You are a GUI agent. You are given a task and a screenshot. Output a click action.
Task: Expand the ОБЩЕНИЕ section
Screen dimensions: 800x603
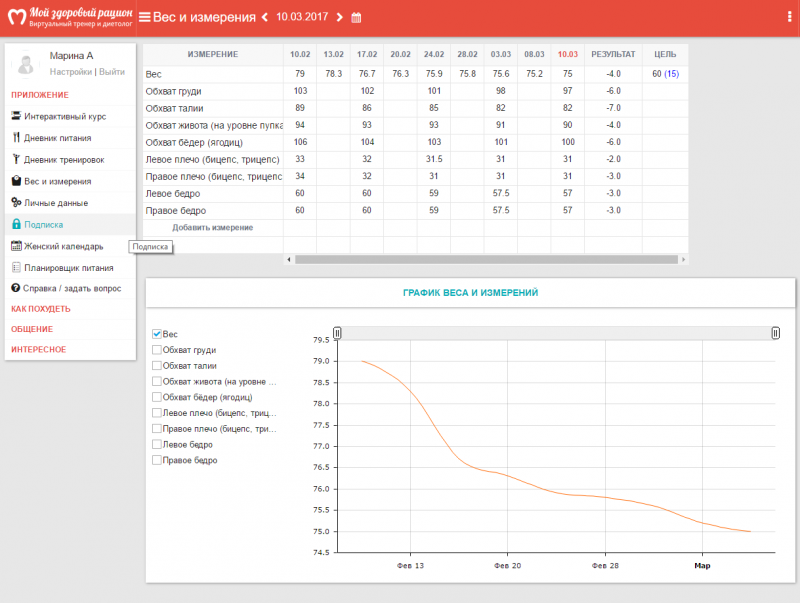32,329
